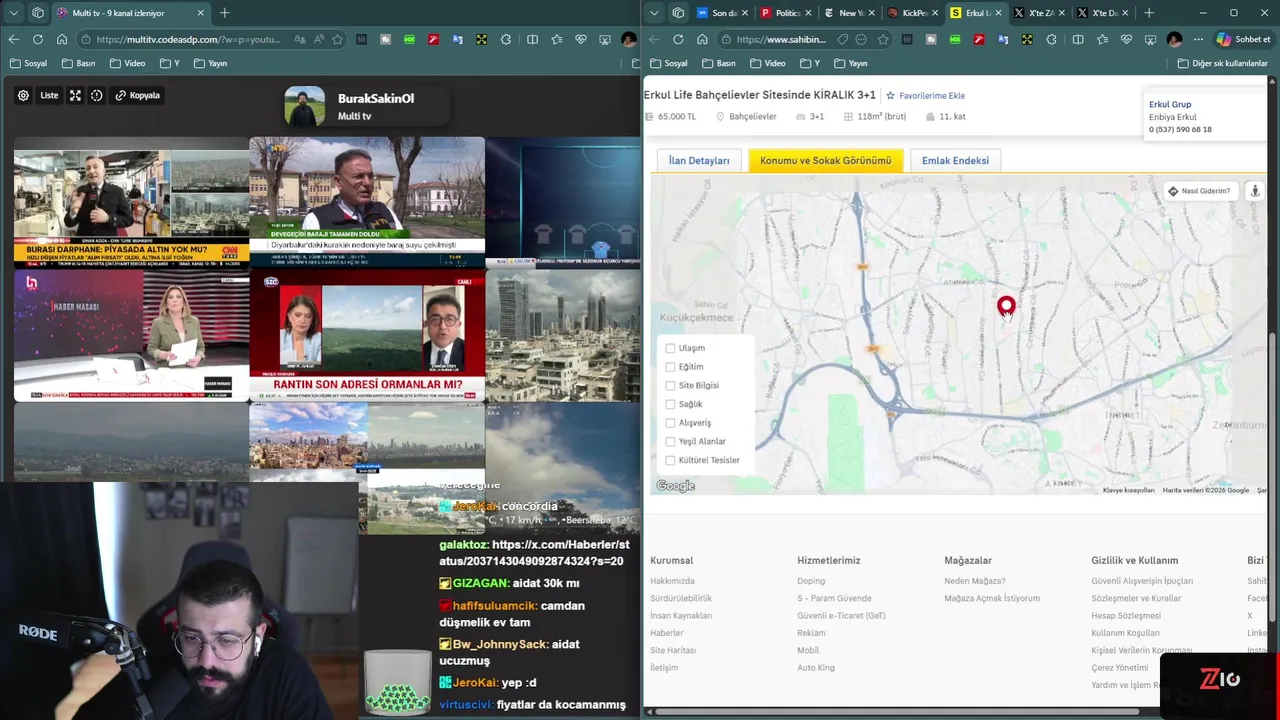Enable Eğitim map layer checkbox
This screenshot has height=720, width=1280.
[670, 367]
